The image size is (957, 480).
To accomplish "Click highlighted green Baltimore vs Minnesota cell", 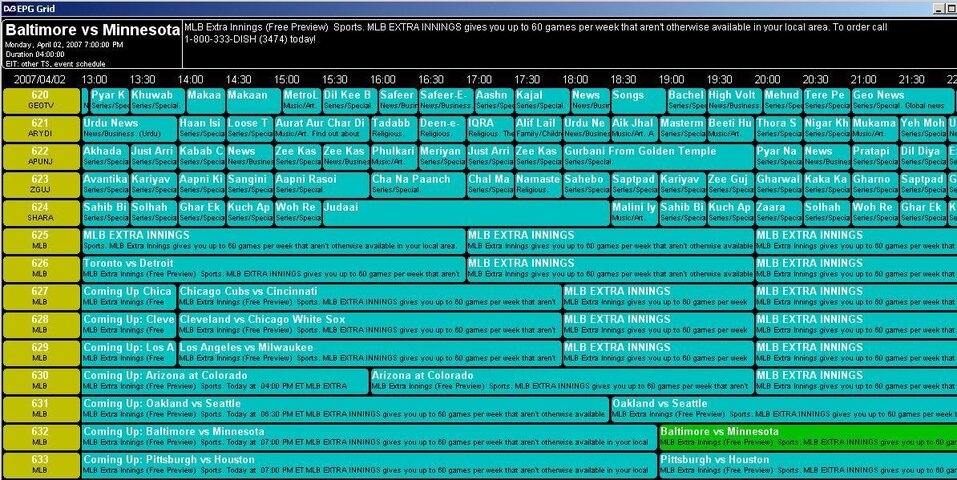I will 807,438.
